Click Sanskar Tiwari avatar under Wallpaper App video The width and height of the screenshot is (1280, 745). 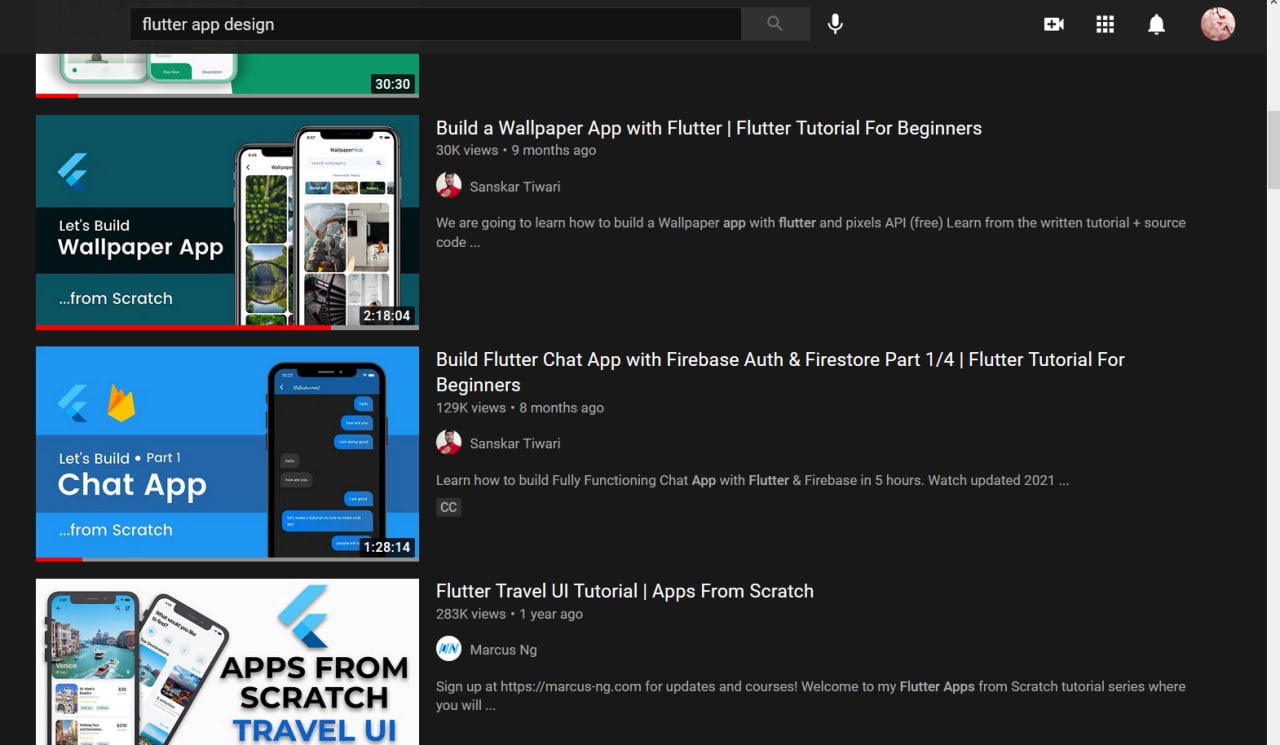pyautogui.click(x=449, y=186)
